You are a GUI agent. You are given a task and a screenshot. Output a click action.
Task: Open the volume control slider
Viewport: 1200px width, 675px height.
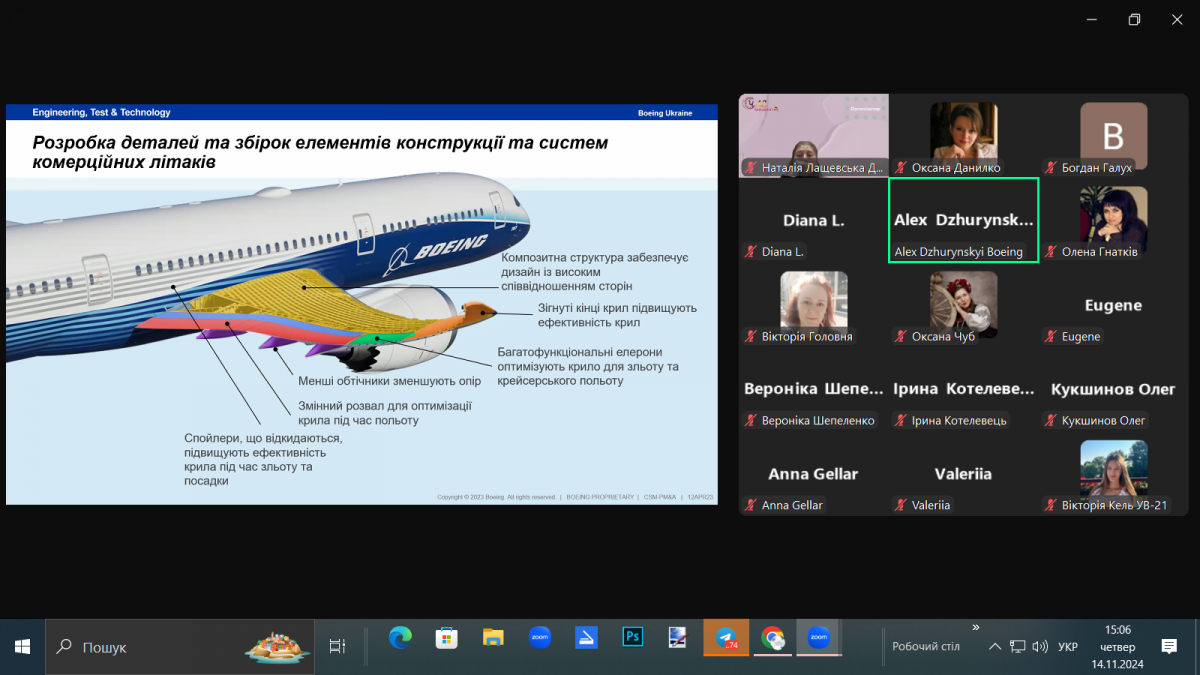click(1041, 647)
